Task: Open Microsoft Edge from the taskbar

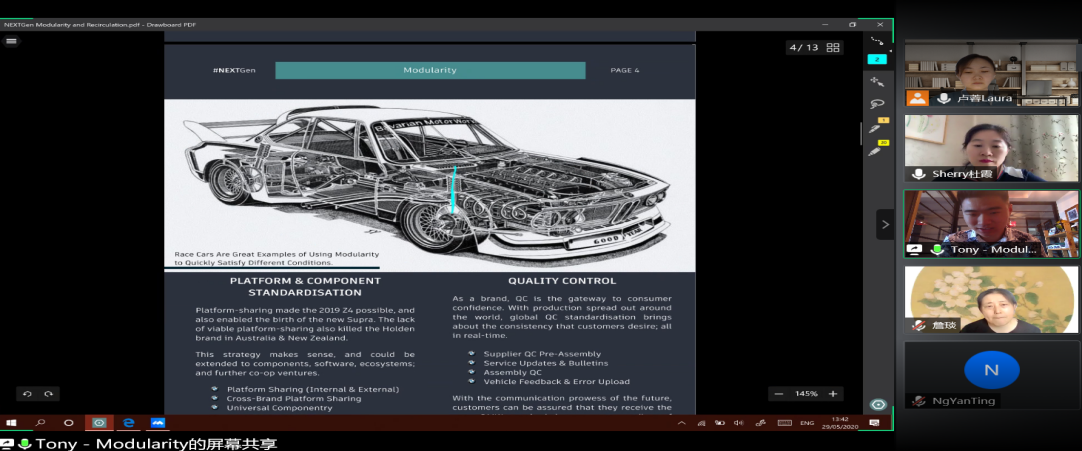Action: point(128,423)
